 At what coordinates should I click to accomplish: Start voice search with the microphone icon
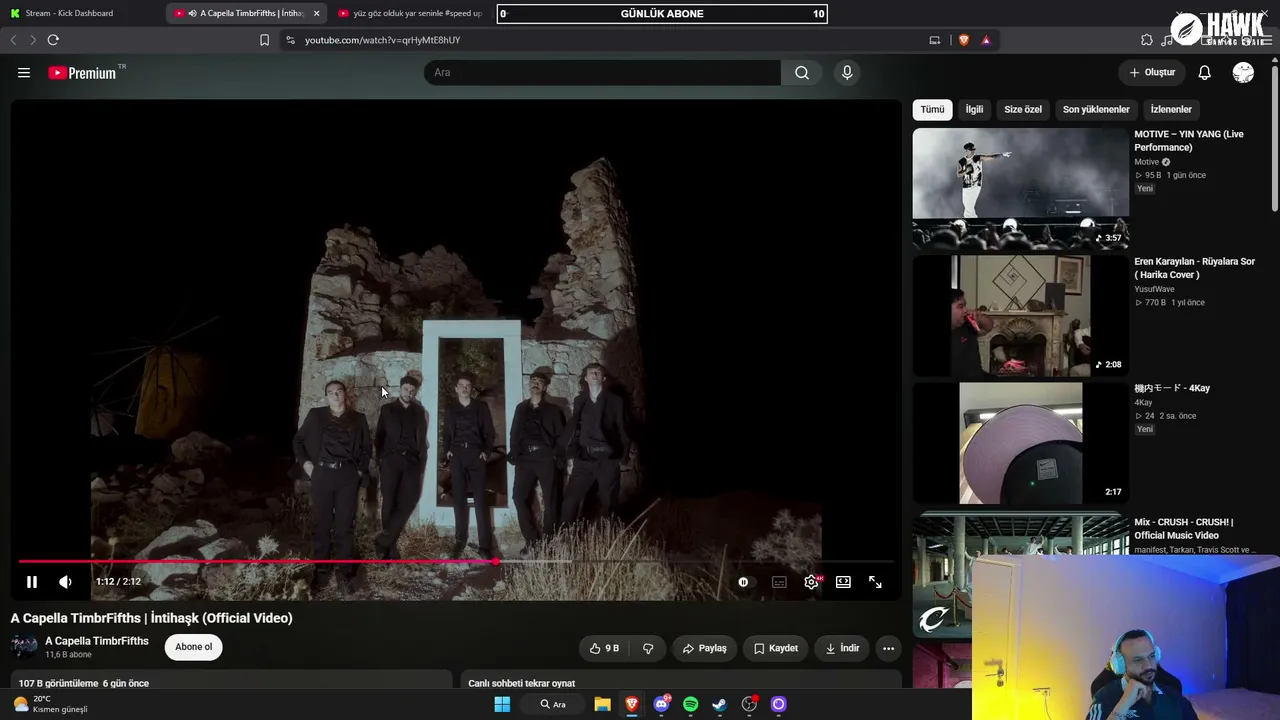(x=847, y=73)
